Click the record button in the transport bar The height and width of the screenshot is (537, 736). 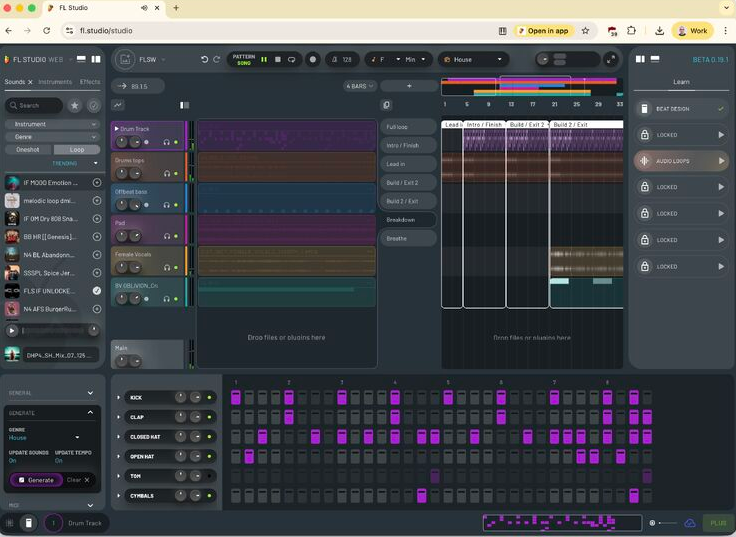coord(312,60)
